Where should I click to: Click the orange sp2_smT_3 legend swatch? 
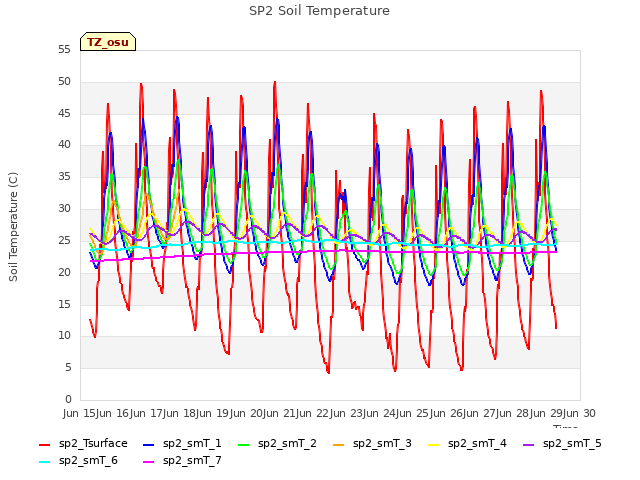click(339, 444)
